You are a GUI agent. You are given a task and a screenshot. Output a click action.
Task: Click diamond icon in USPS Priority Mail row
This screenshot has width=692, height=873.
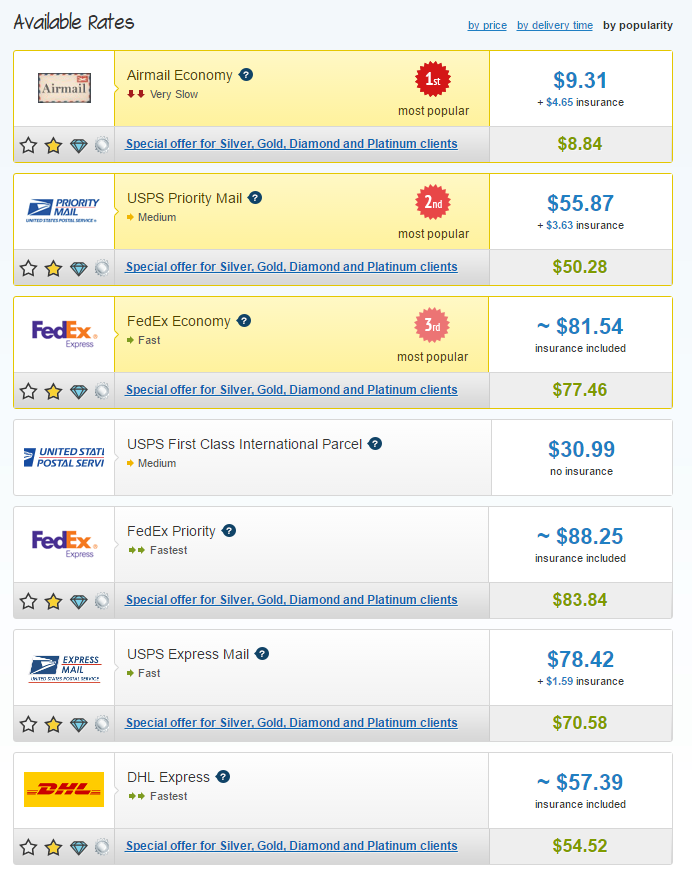[x=79, y=268]
